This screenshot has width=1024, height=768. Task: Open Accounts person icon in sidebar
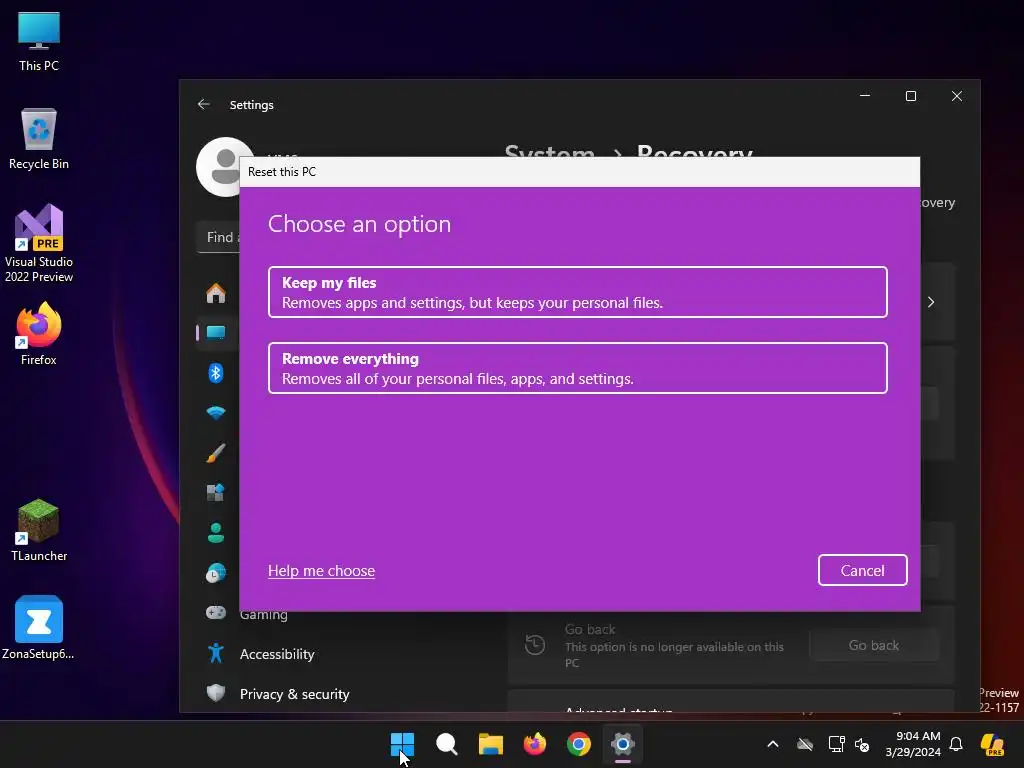216,533
